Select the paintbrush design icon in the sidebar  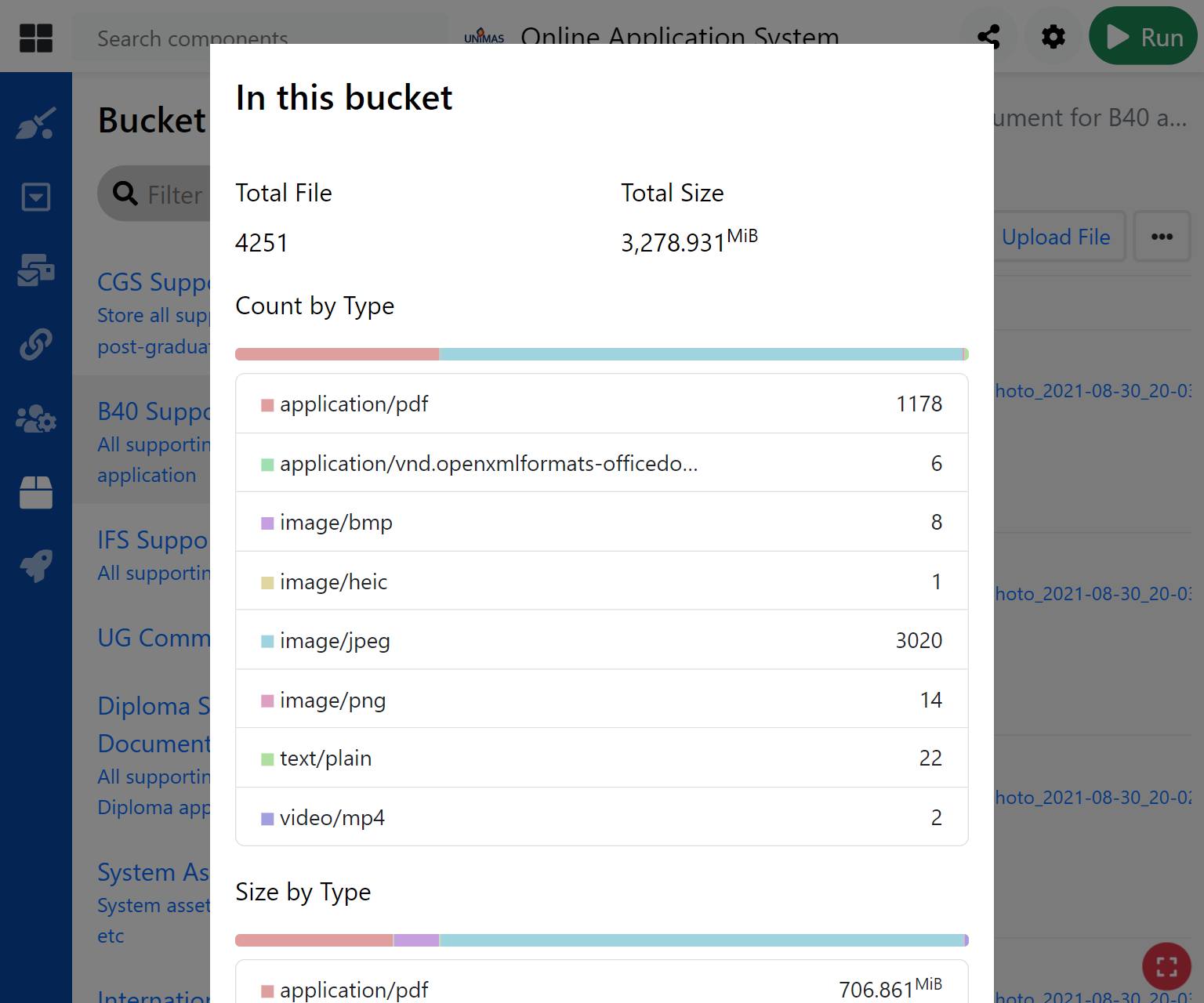(36, 123)
